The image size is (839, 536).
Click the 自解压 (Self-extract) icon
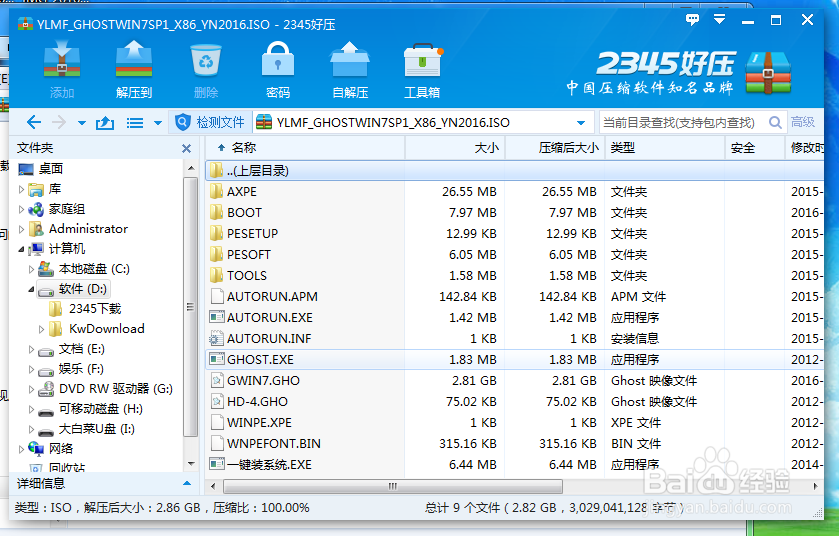point(350,70)
